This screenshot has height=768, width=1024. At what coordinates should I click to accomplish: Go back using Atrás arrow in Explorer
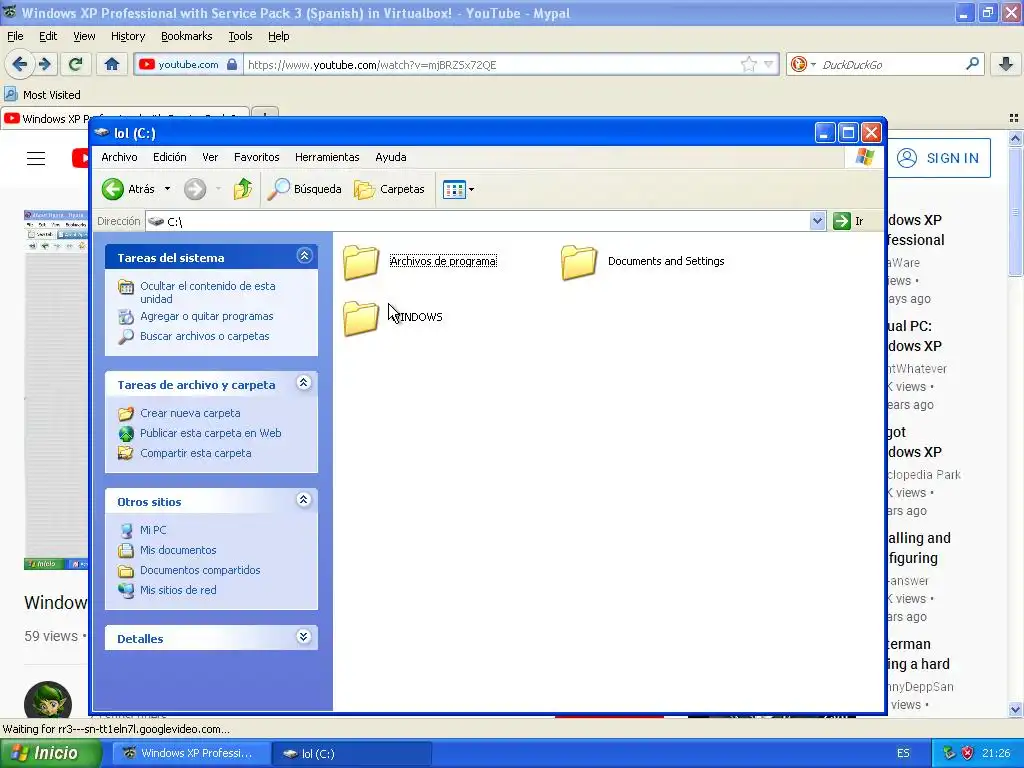point(112,189)
